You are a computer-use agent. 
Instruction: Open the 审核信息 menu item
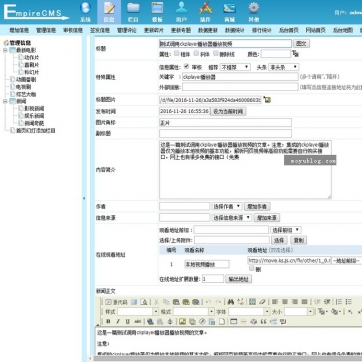coord(73,30)
